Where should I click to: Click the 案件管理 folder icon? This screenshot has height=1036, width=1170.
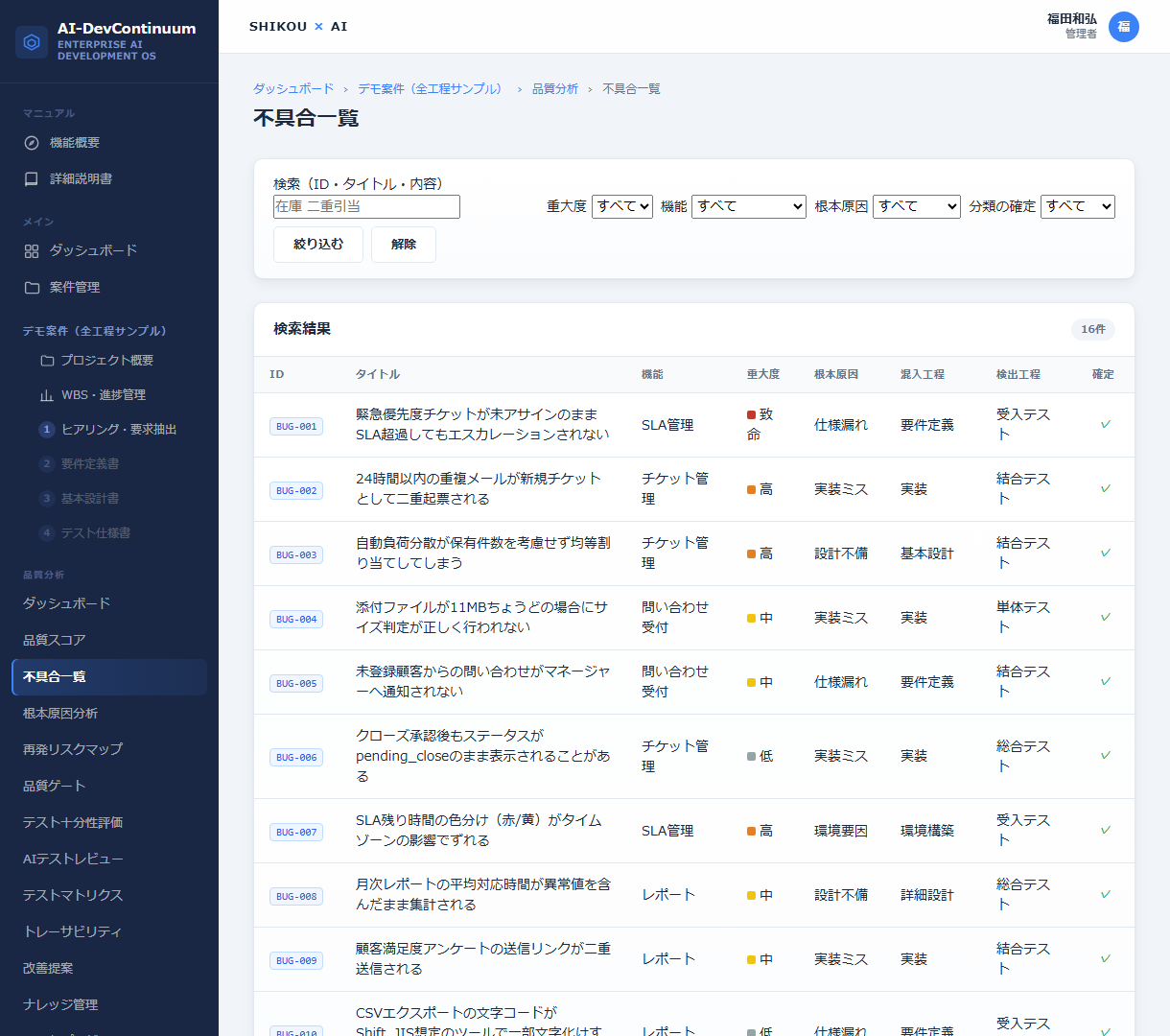[x=32, y=288]
